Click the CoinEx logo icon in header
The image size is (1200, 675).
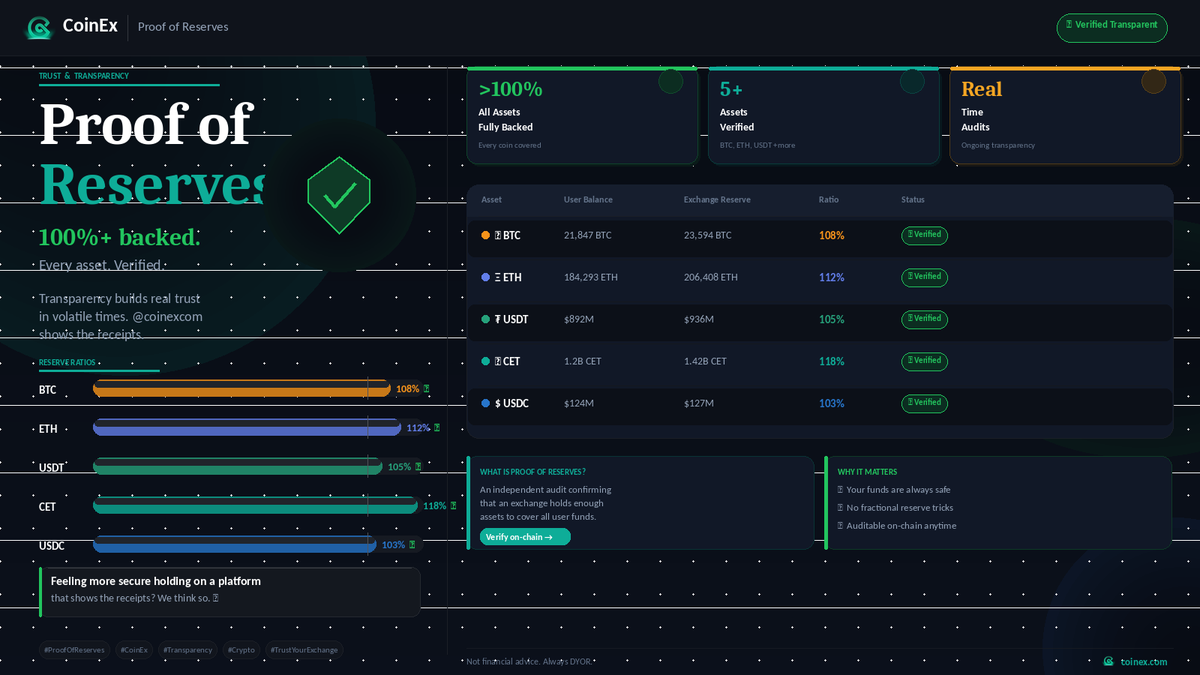pos(39,27)
